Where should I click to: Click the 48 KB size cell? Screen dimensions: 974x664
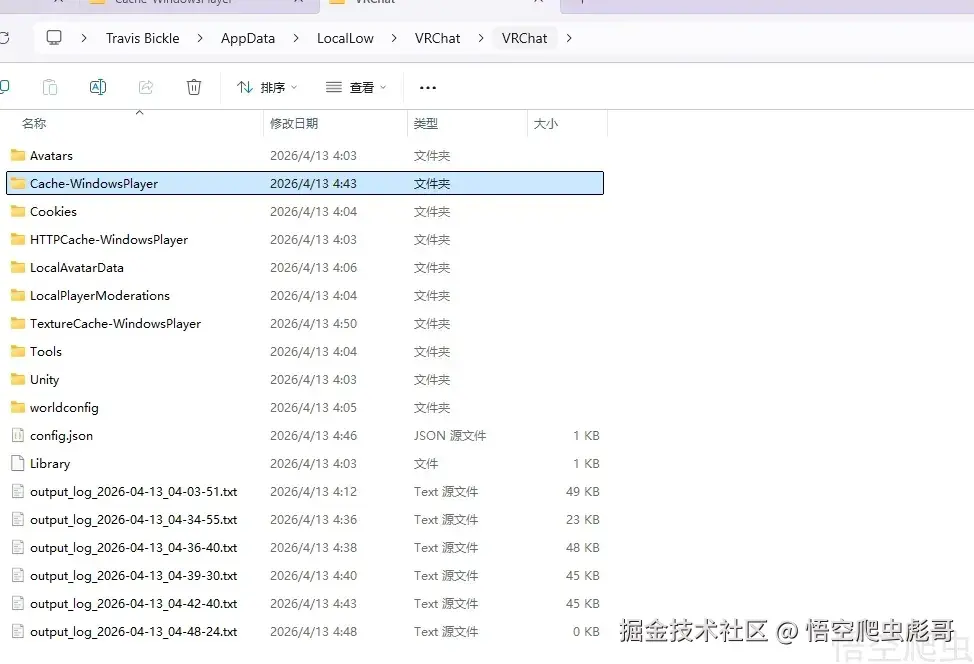click(582, 547)
